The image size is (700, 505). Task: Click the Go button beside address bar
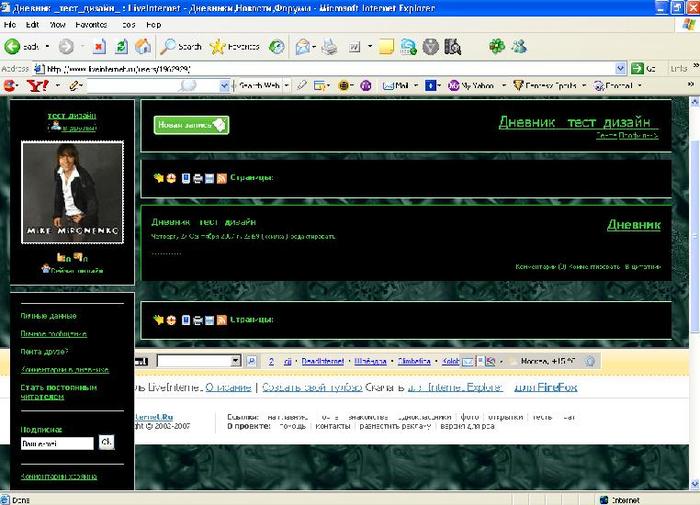click(643, 68)
